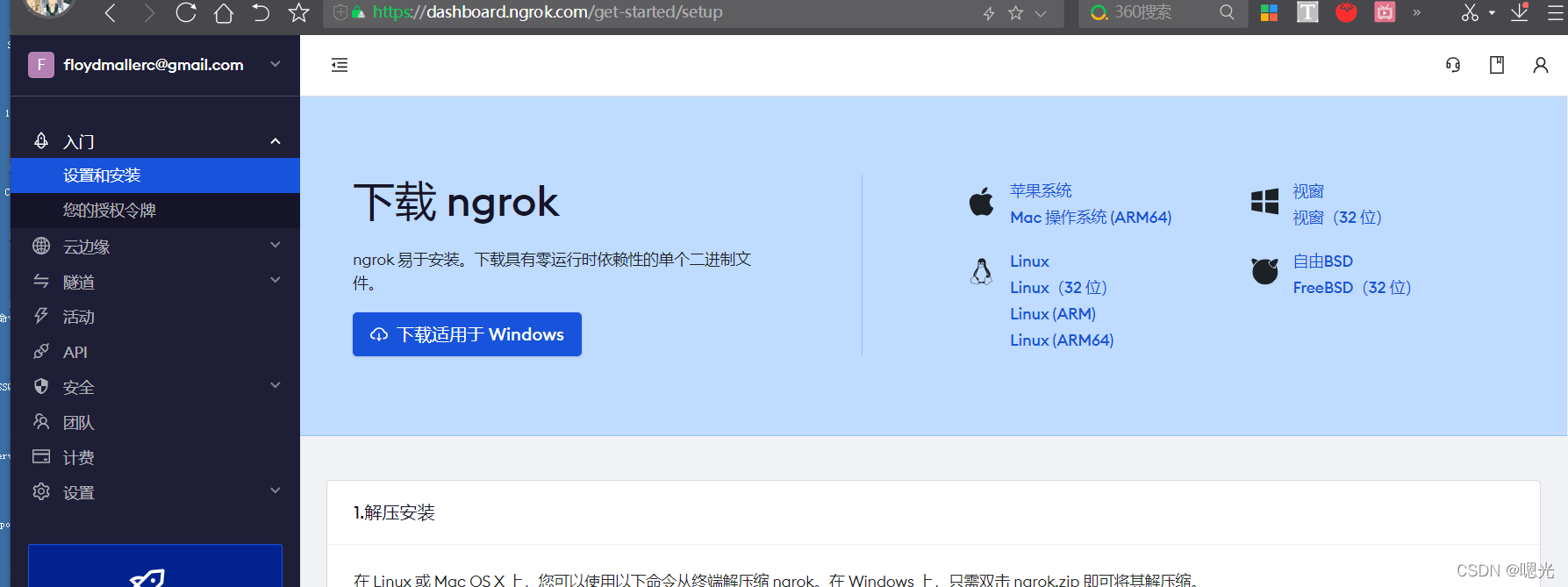Viewport: 1568px width, 587px height.
Task: Open the 计费 sidebar item
Action: (155, 457)
